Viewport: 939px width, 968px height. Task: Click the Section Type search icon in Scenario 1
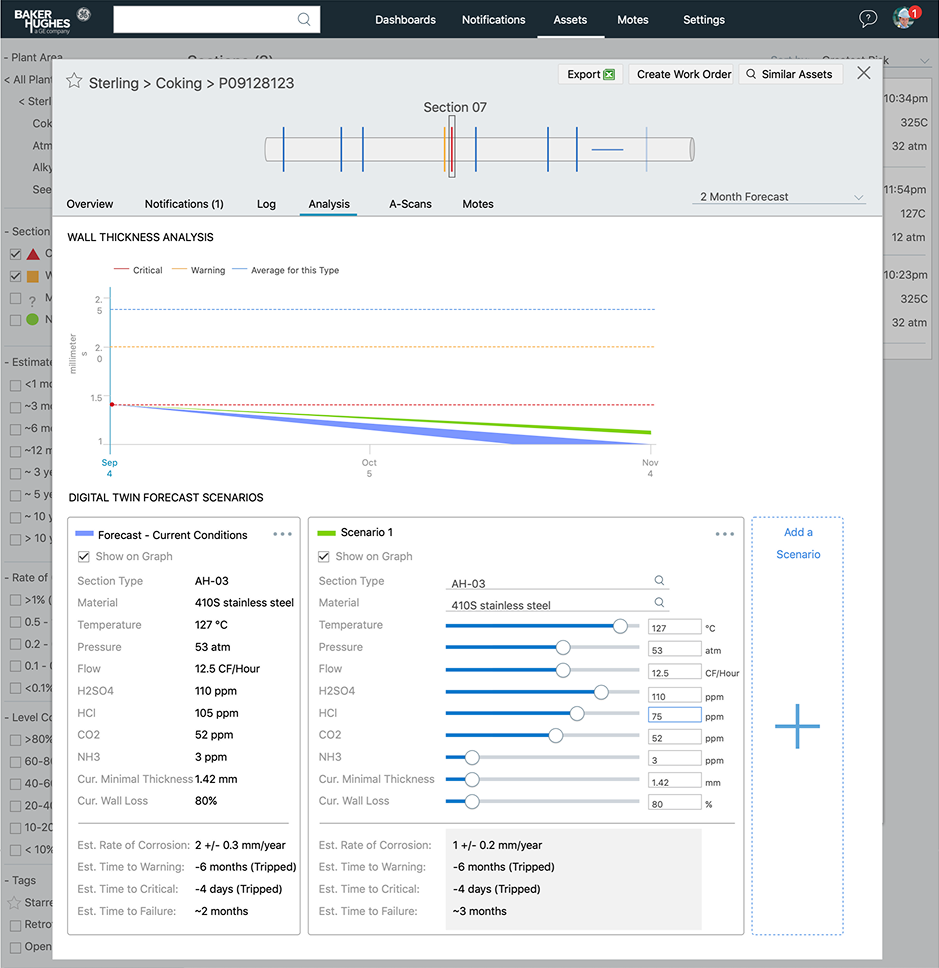point(659,580)
